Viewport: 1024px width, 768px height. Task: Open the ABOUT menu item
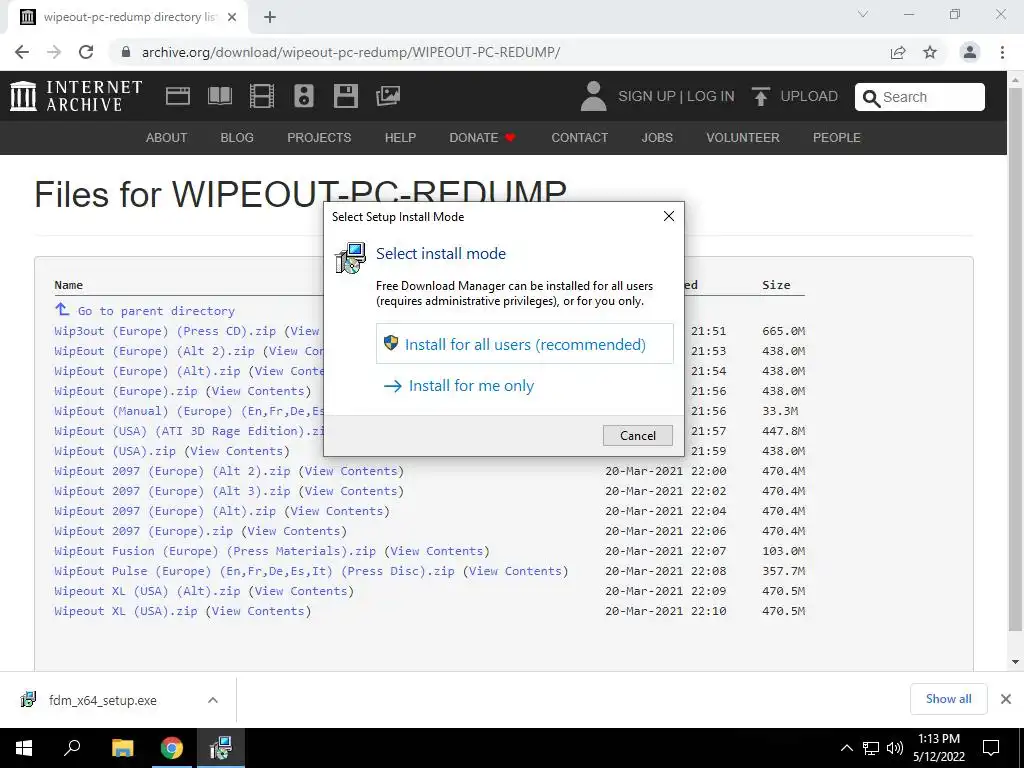(x=166, y=138)
